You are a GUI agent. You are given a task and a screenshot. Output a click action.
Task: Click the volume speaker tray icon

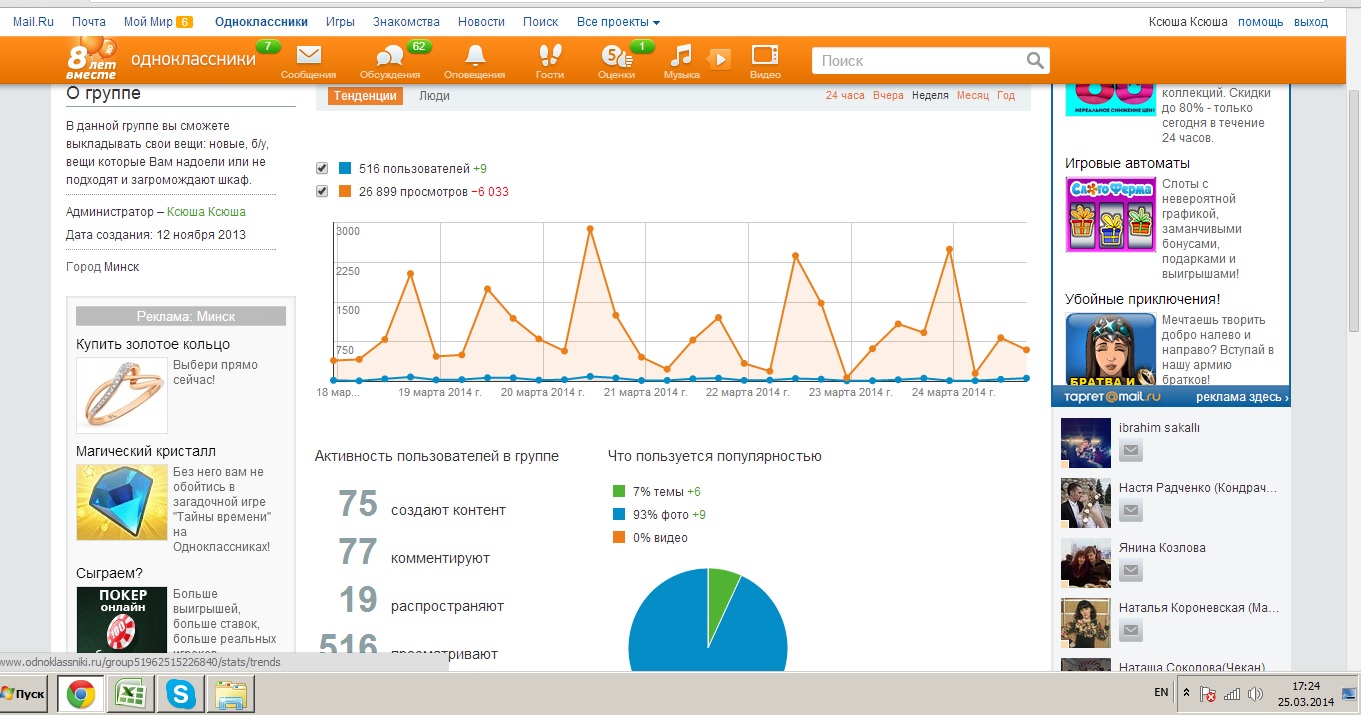1256,694
